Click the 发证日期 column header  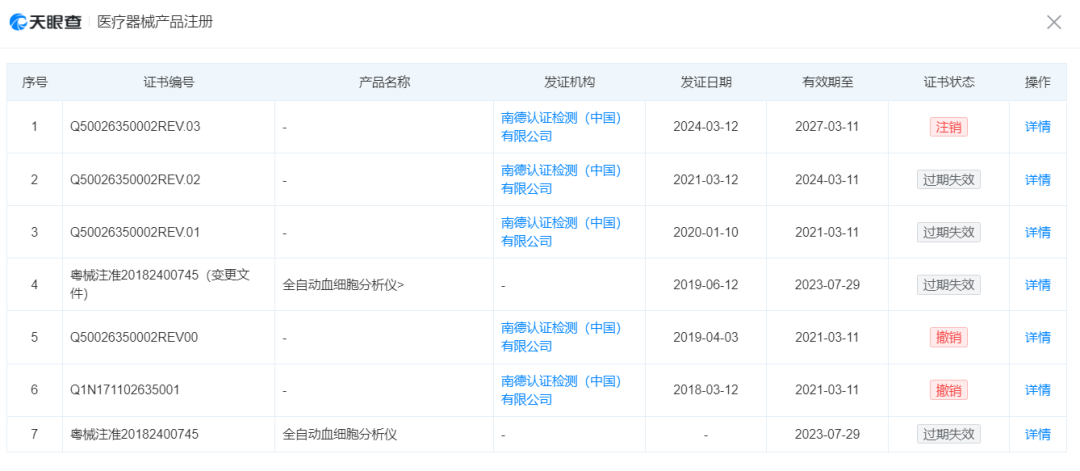pos(705,82)
